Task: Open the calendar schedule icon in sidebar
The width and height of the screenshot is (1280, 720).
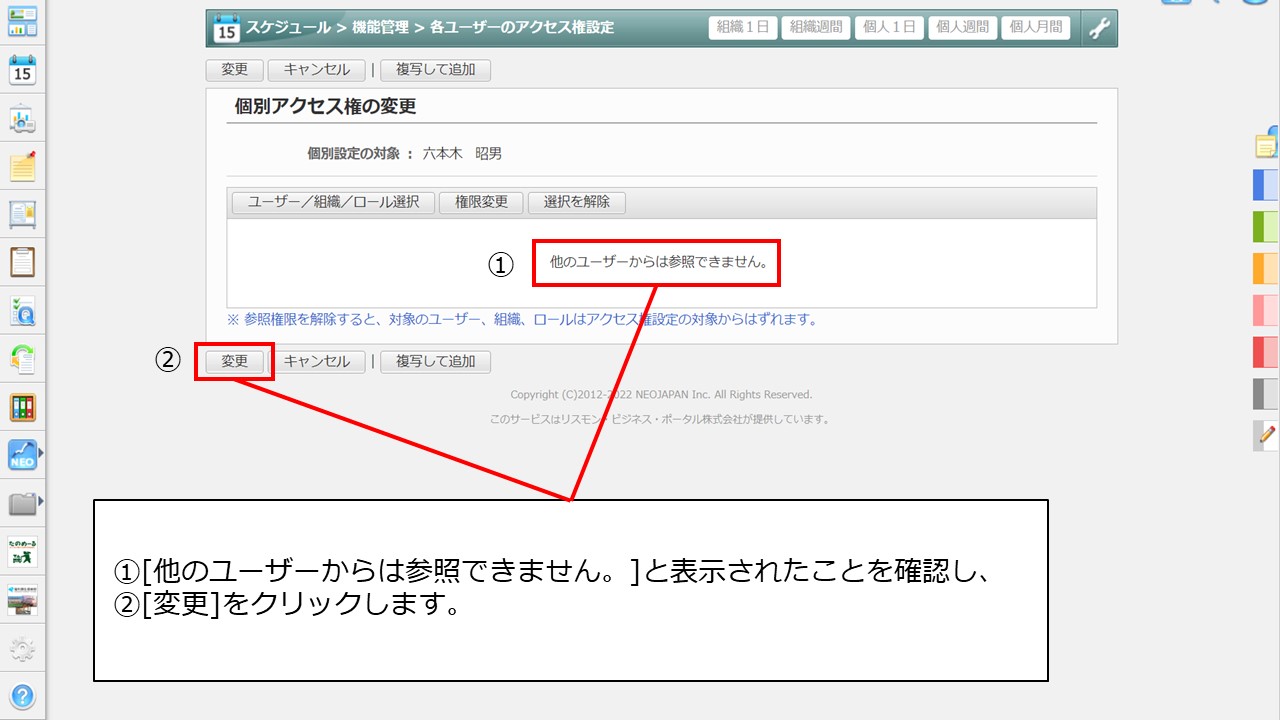Action: pos(22,71)
